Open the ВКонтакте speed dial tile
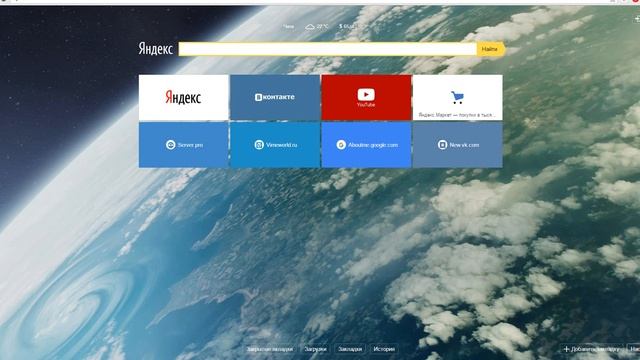Image resolution: width=640 pixels, height=360 pixels. click(275, 98)
